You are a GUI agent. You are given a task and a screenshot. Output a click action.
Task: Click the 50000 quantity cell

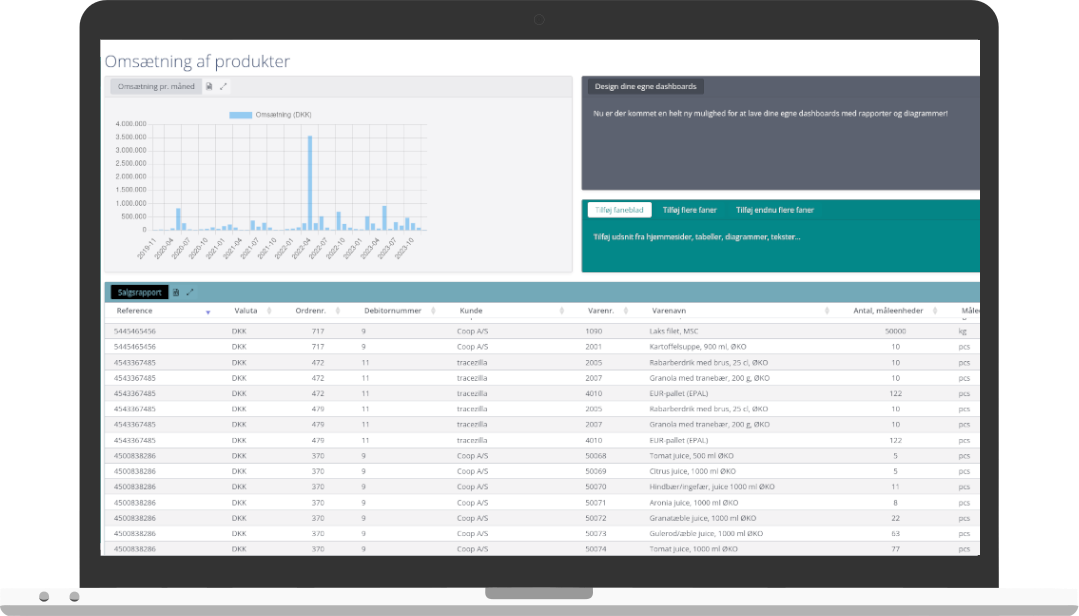tap(895, 332)
